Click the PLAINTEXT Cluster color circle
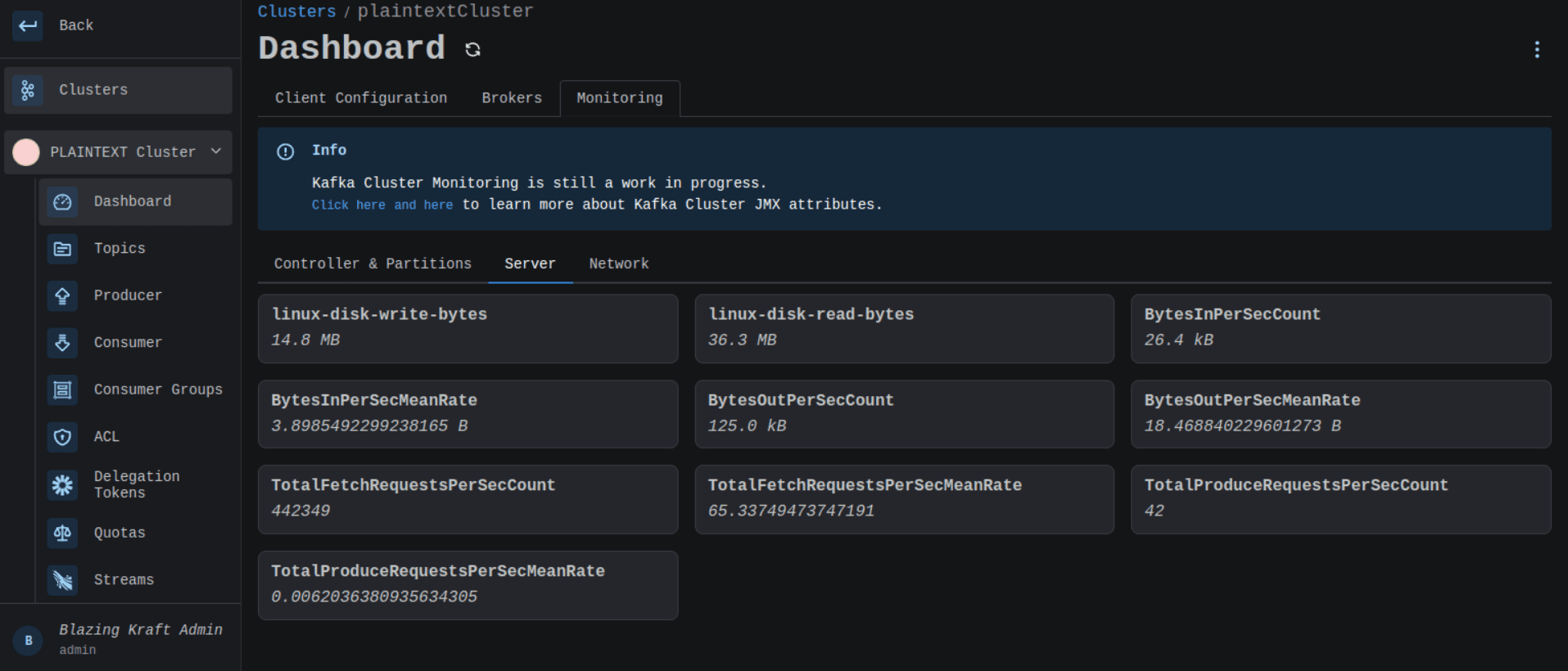Viewport: 1568px width, 671px height. click(x=26, y=152)
